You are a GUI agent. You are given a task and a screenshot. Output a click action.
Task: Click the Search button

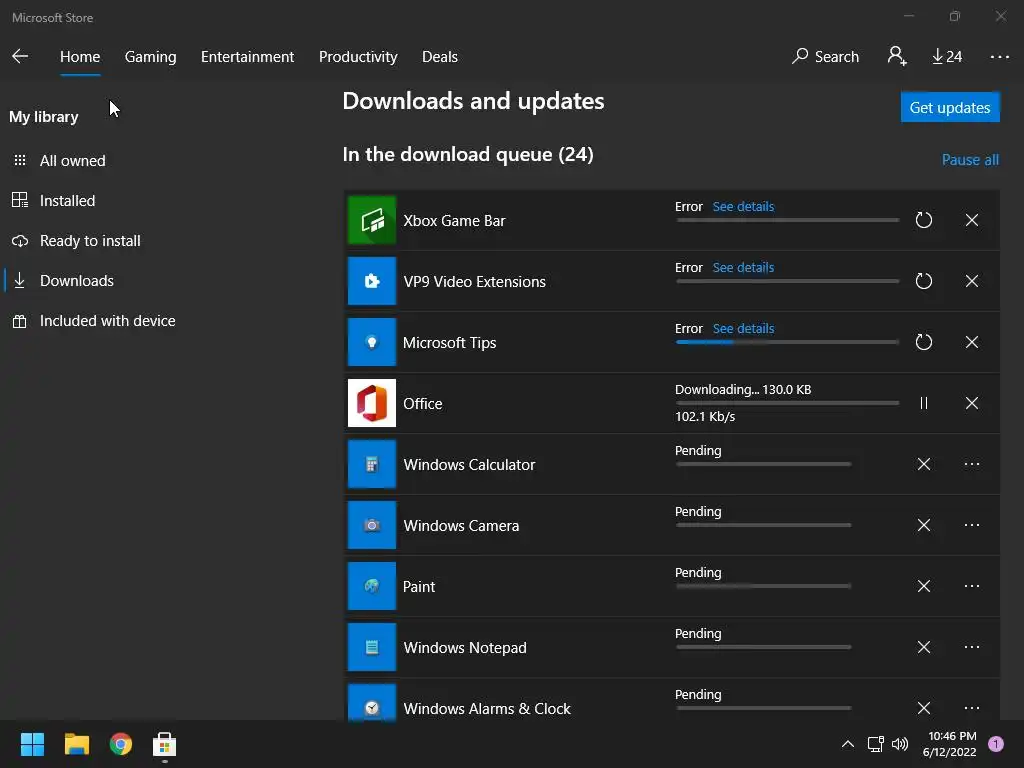point(825,57)
